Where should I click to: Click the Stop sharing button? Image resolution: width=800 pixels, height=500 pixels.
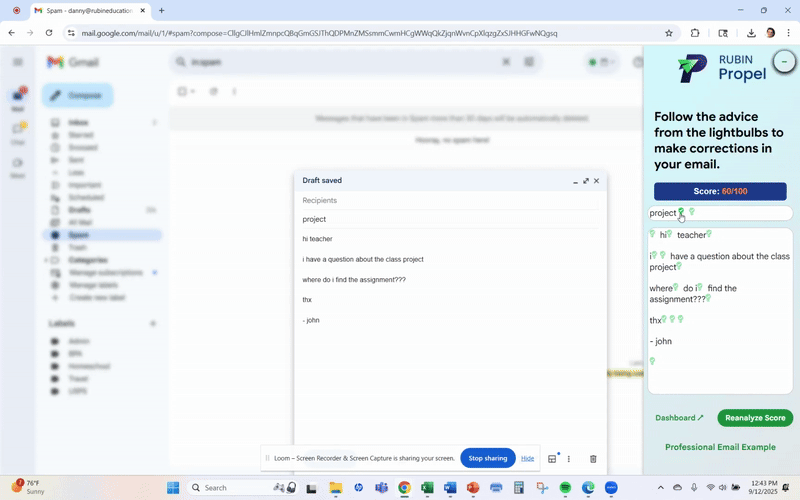[x=488, y=458]
